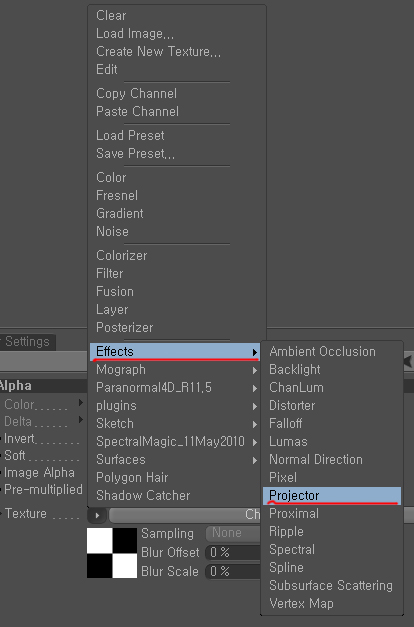Click the texture arrow button beside Texture
Screen dimensions: 414x627
tap(97, 515)
